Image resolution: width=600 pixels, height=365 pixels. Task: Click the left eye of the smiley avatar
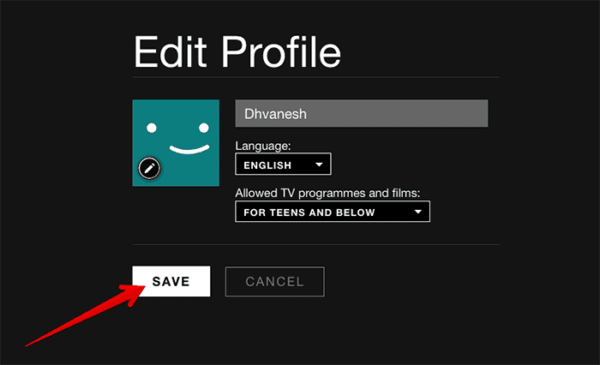(x=152, y=128)
